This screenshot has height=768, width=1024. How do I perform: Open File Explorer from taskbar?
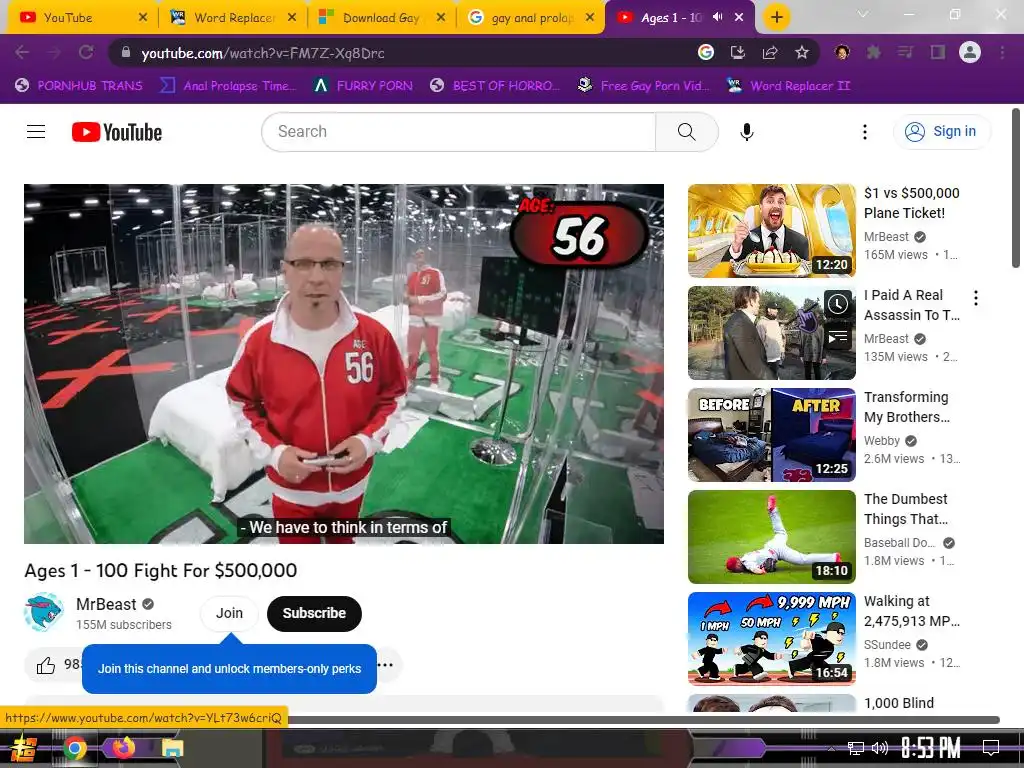[x=172, y=748]
